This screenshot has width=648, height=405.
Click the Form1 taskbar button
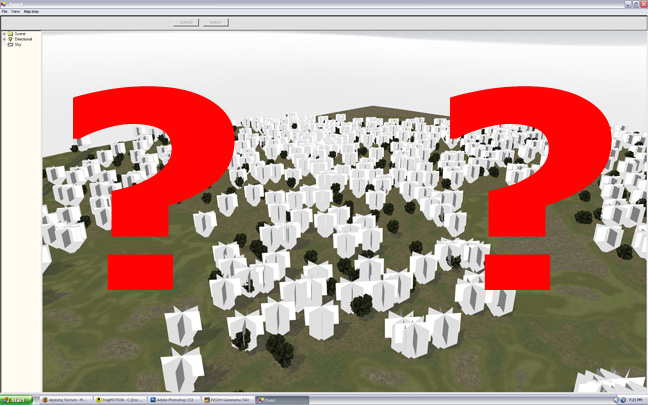[x=282, y=400]
